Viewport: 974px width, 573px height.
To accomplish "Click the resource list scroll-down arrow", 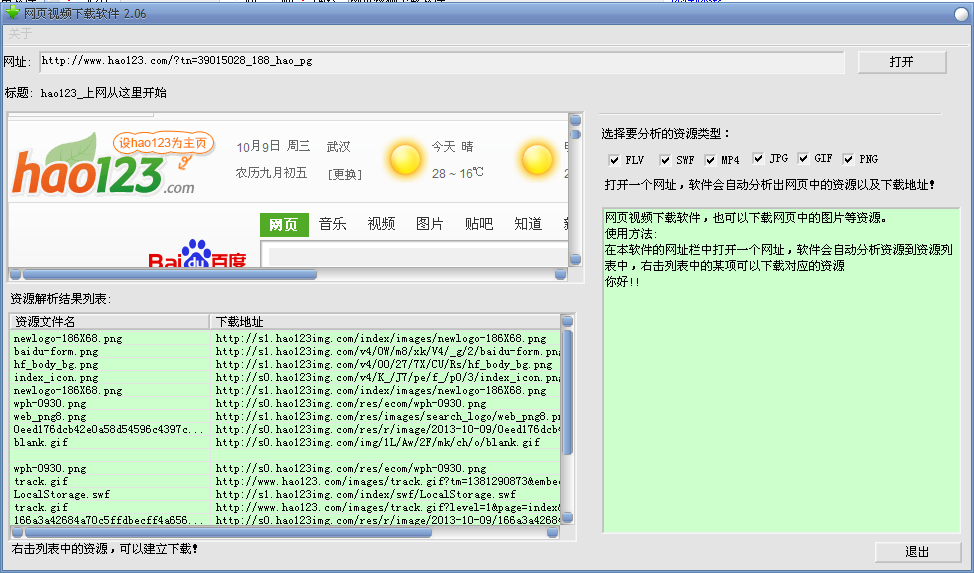I will (567, 518).
